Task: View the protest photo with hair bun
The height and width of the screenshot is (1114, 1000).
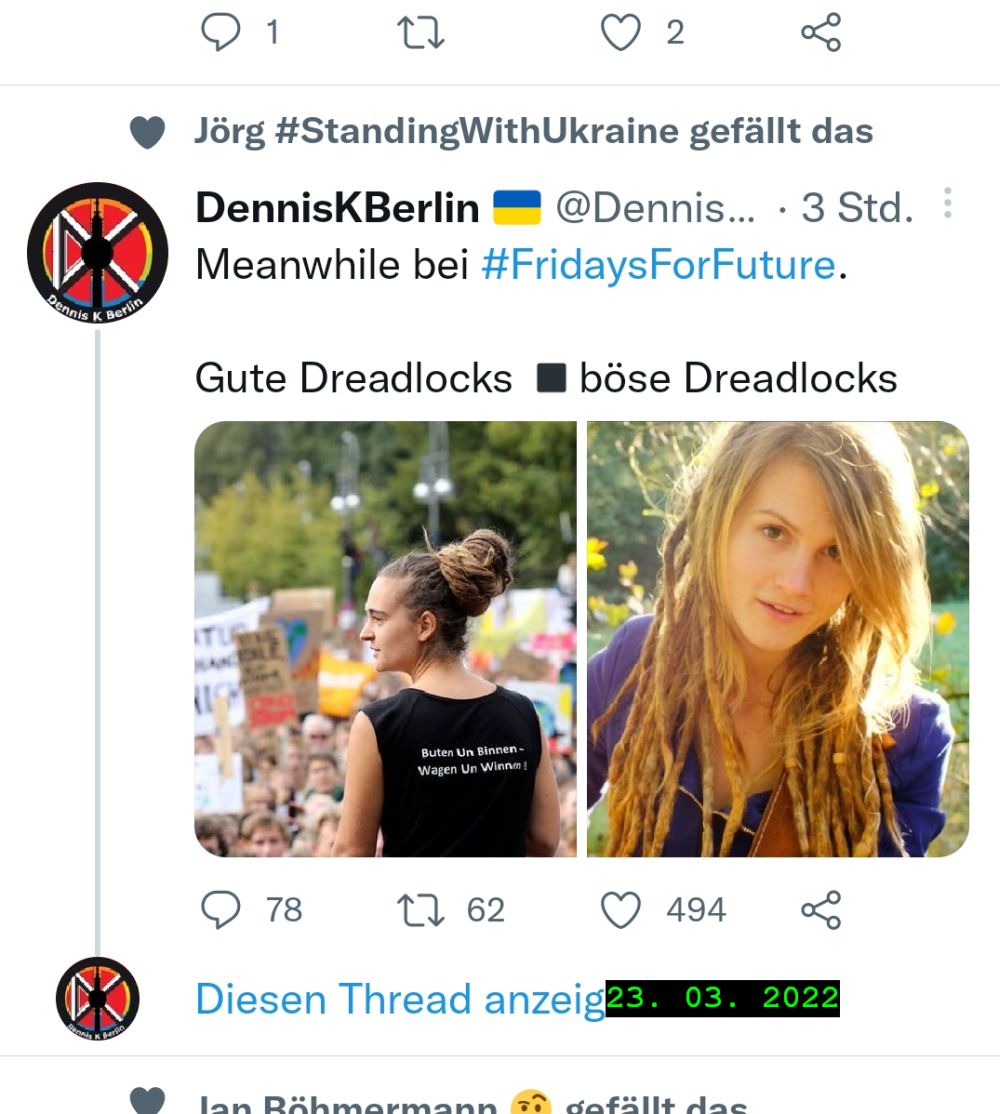Action: (386, 639)
